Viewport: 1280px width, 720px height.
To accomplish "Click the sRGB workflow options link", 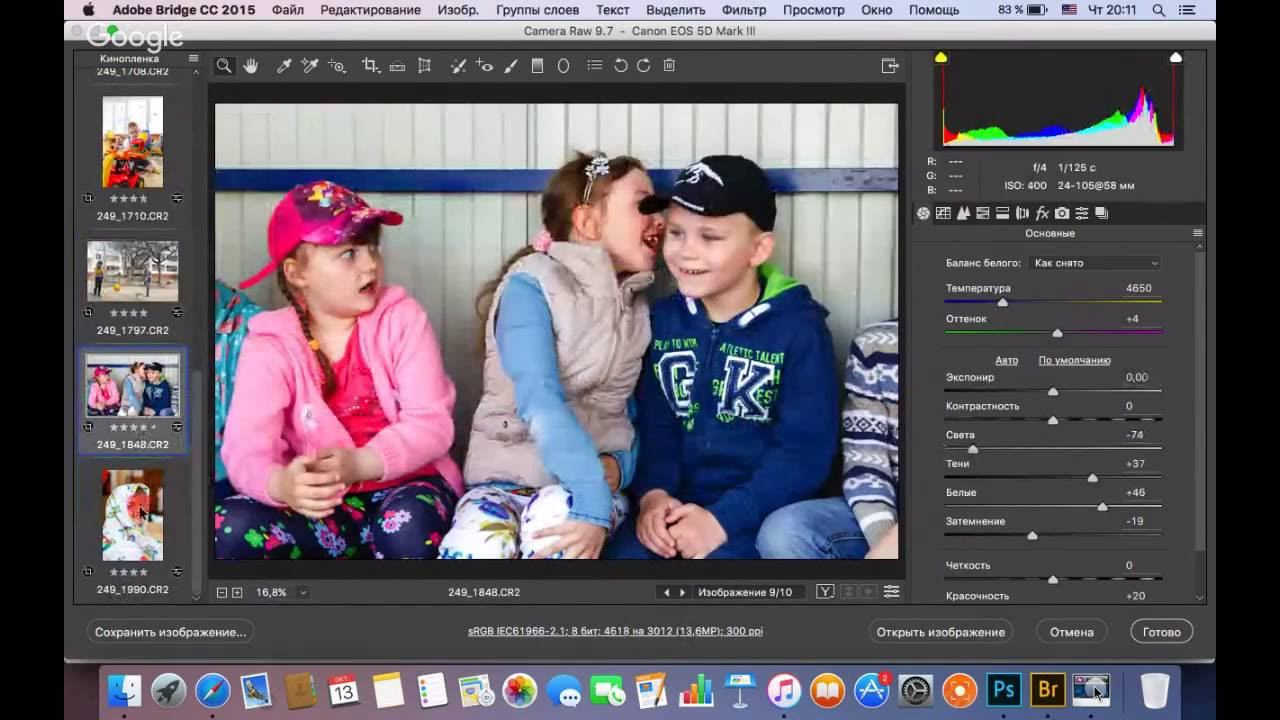I will point(615,632).
